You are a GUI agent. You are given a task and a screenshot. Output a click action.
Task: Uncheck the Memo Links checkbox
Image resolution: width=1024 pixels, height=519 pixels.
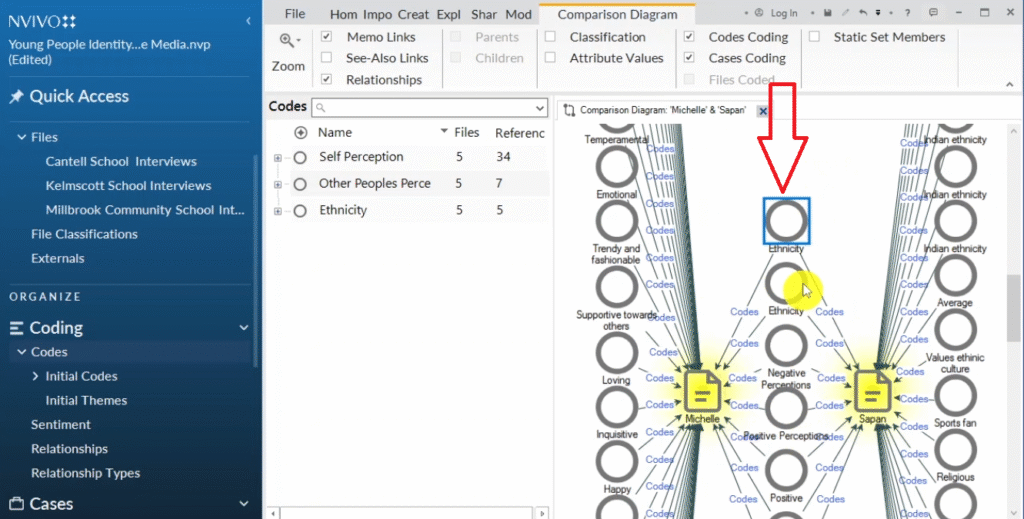tap(326, 37)
